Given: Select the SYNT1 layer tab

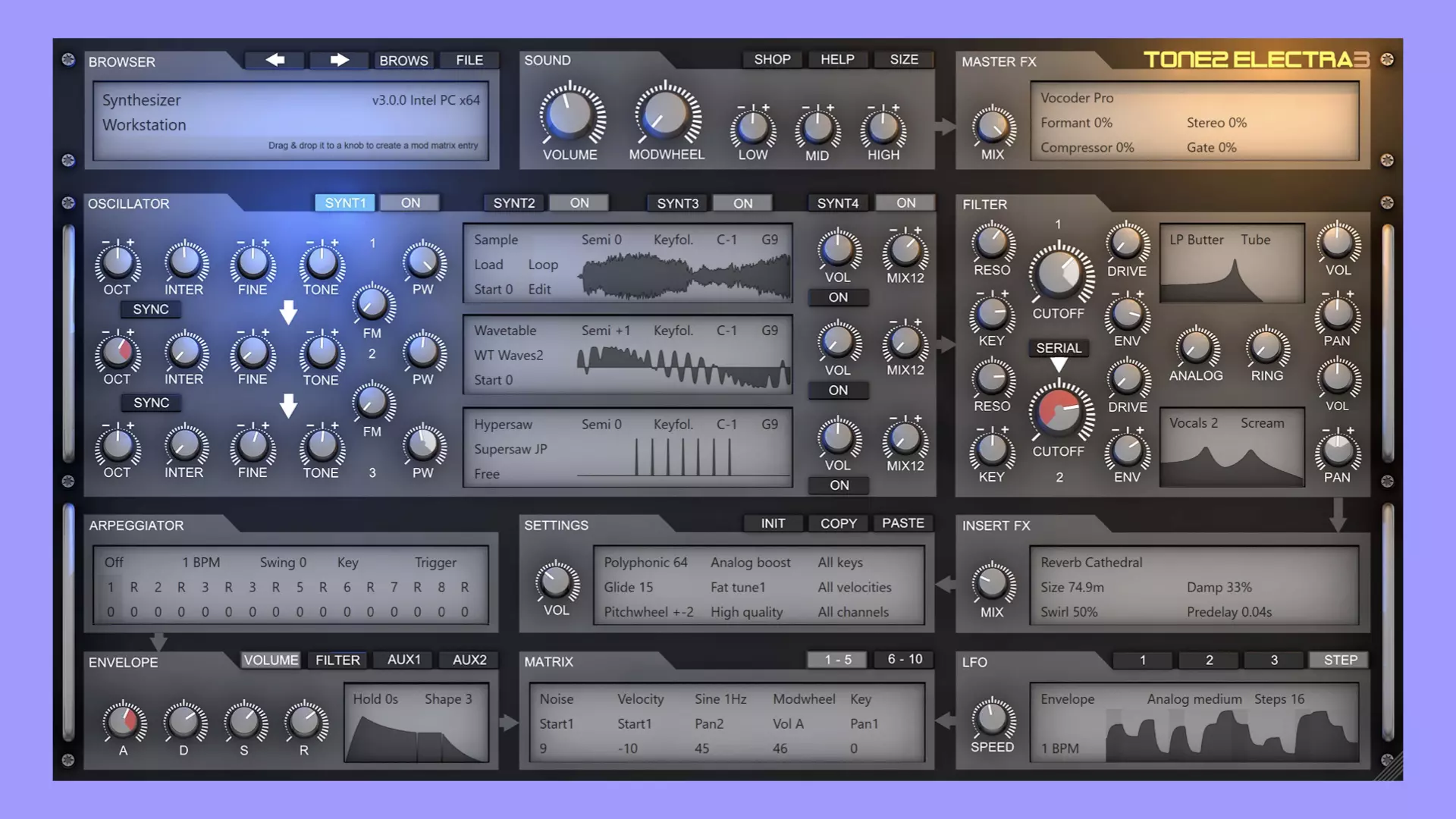Looking at the screenshot, I should pos(345,203).
